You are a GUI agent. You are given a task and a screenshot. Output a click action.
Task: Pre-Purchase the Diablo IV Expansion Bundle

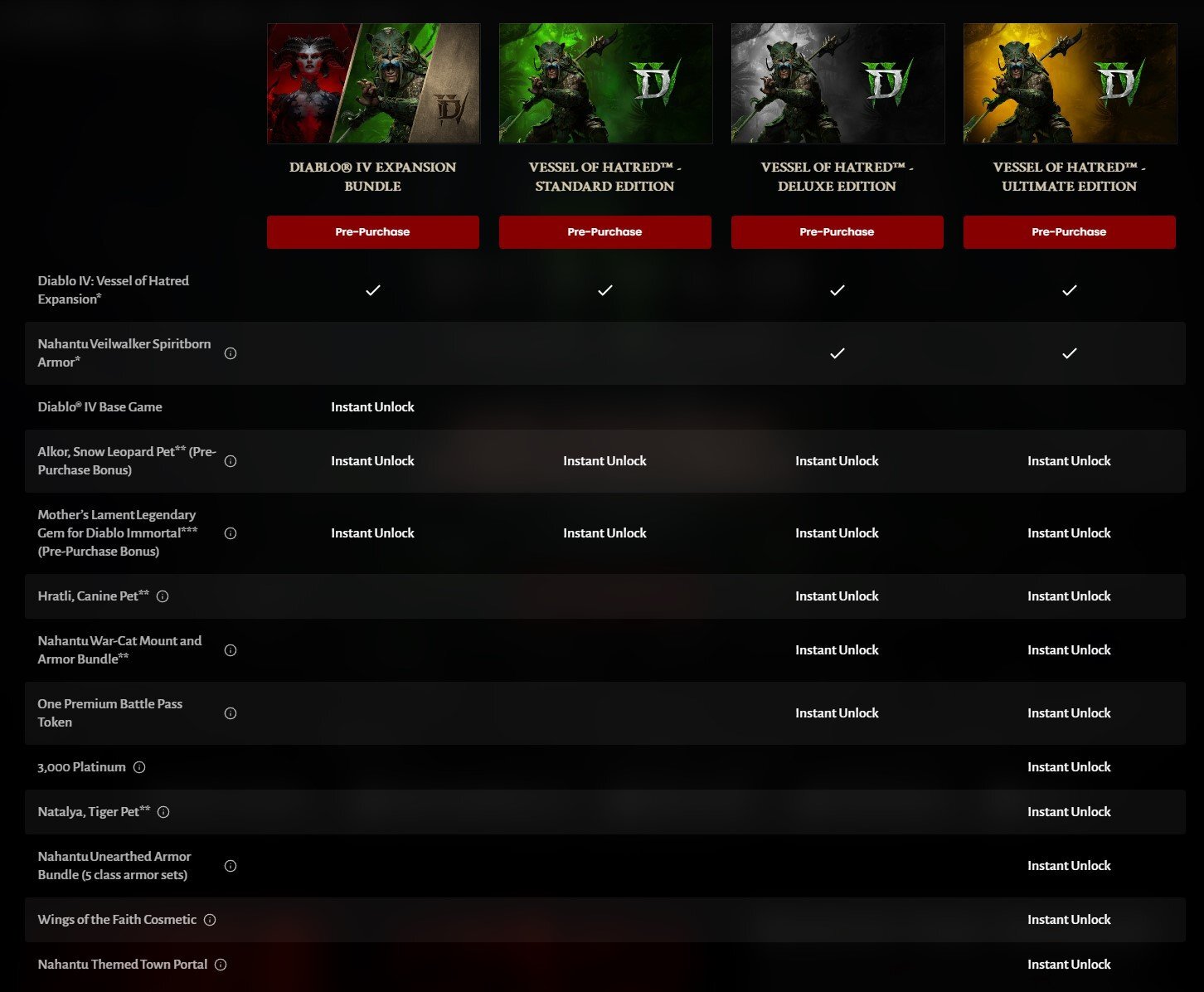[x=373, y=232]
